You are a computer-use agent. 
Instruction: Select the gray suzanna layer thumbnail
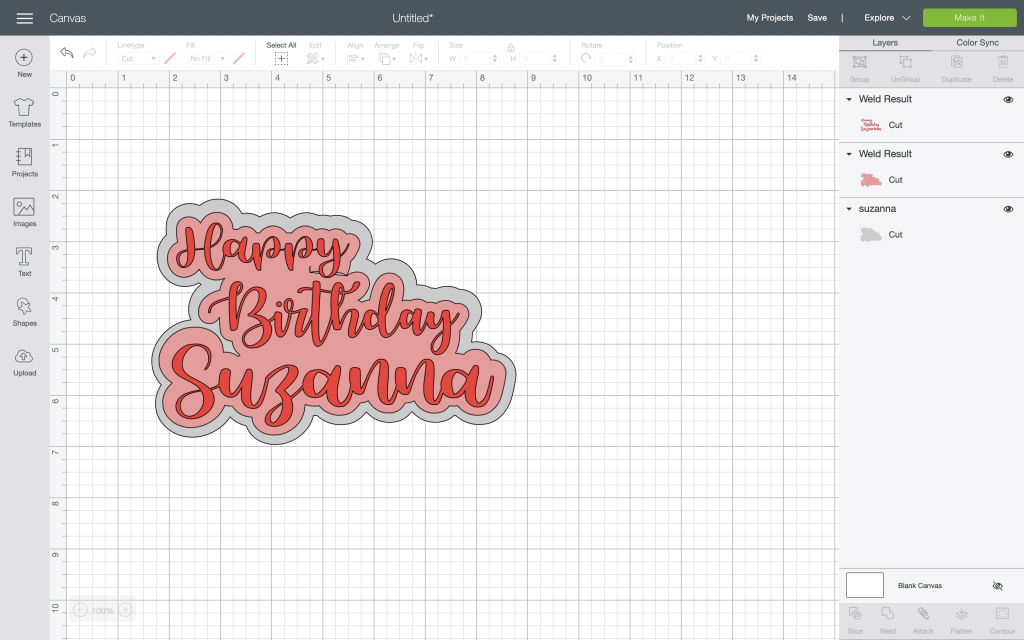pyautogui.click(x=871, y=234)
